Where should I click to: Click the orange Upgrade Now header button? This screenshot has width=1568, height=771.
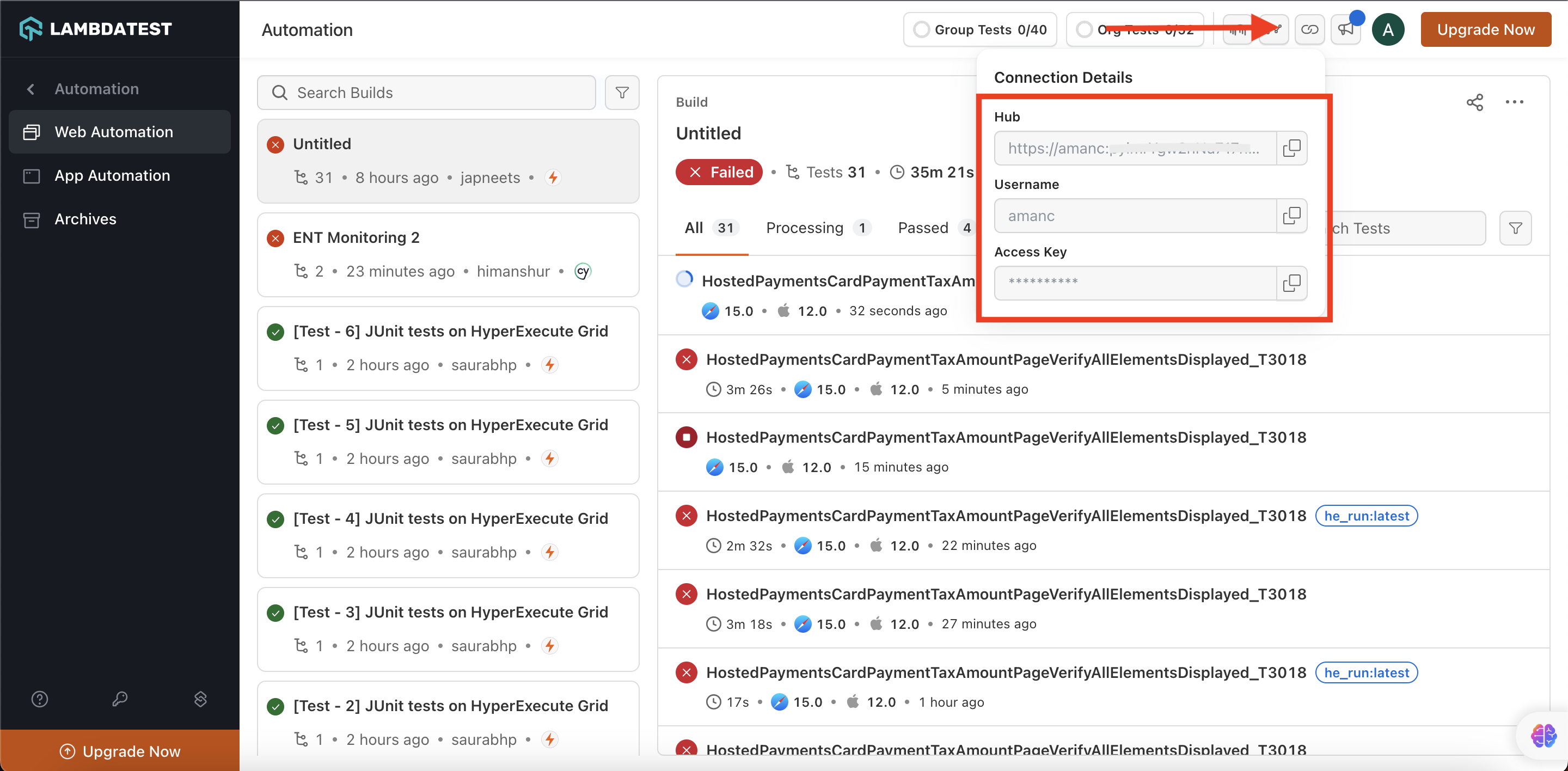pyautogui.click(x=1485, y=29)
